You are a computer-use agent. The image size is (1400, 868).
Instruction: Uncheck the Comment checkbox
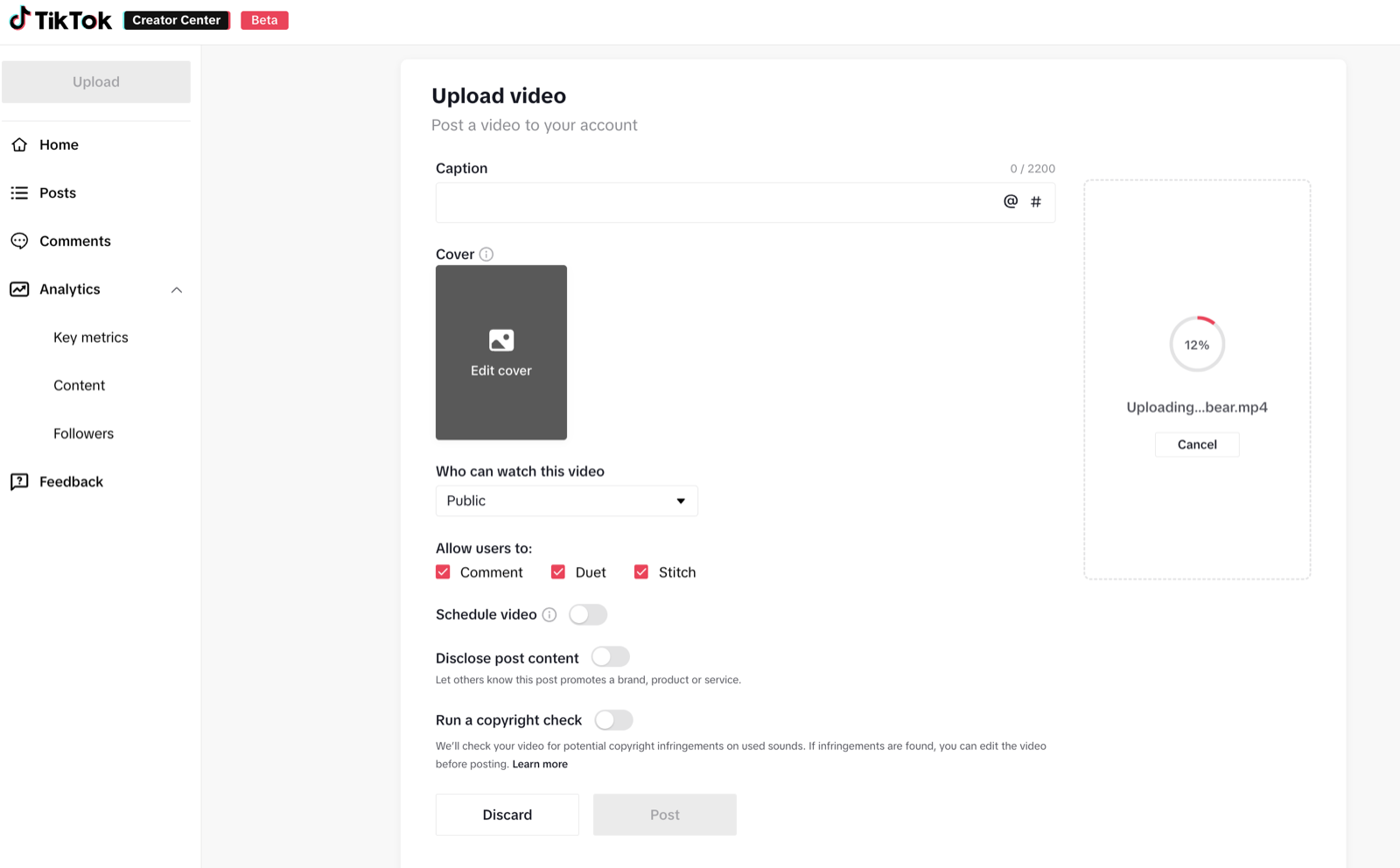pyautogui.click(x=443, y=572)
